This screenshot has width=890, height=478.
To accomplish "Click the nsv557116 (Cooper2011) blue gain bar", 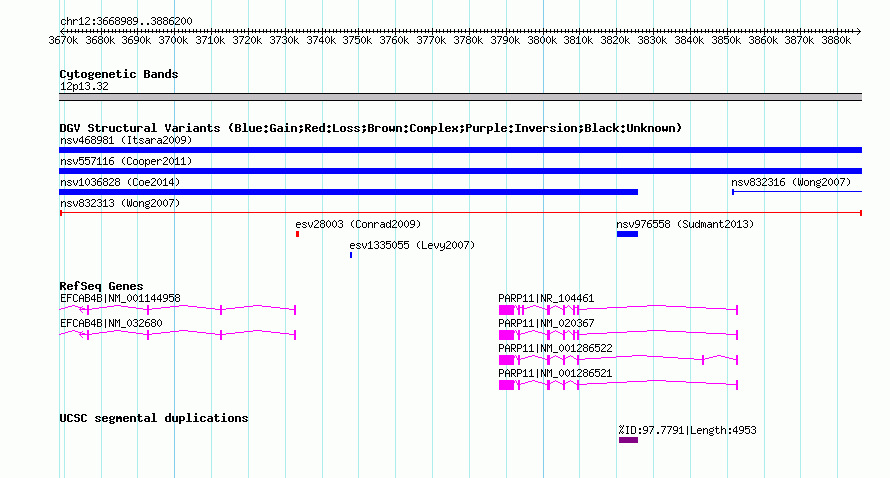I will [460, 171].
